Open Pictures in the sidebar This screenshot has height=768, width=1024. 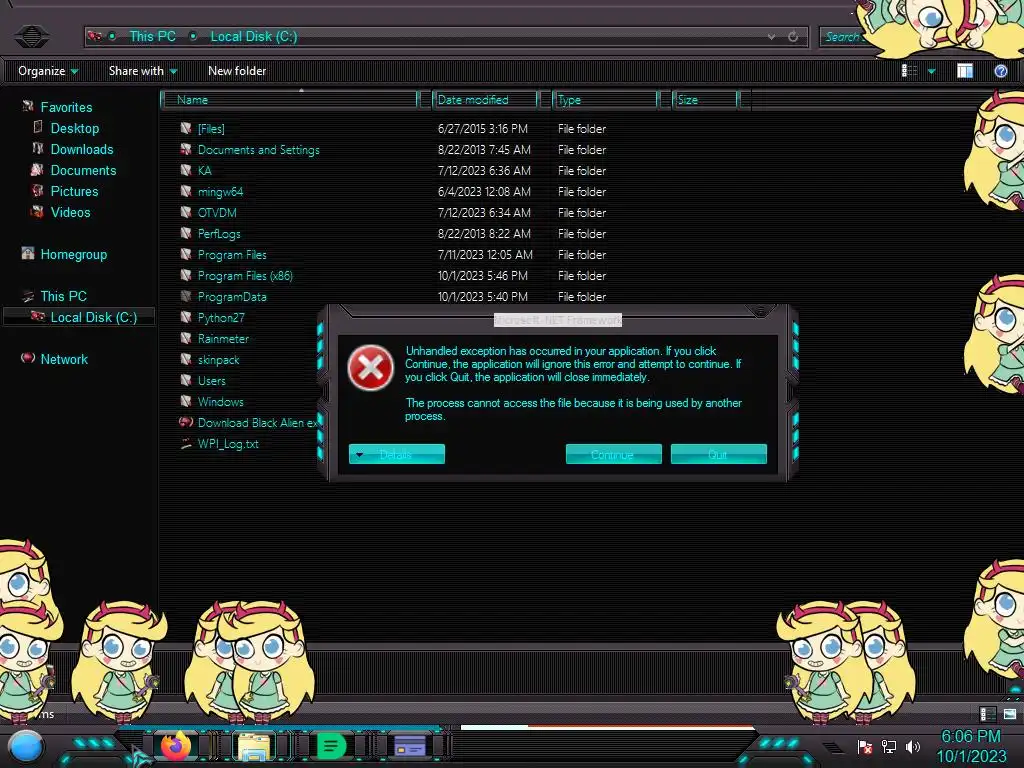74,191
